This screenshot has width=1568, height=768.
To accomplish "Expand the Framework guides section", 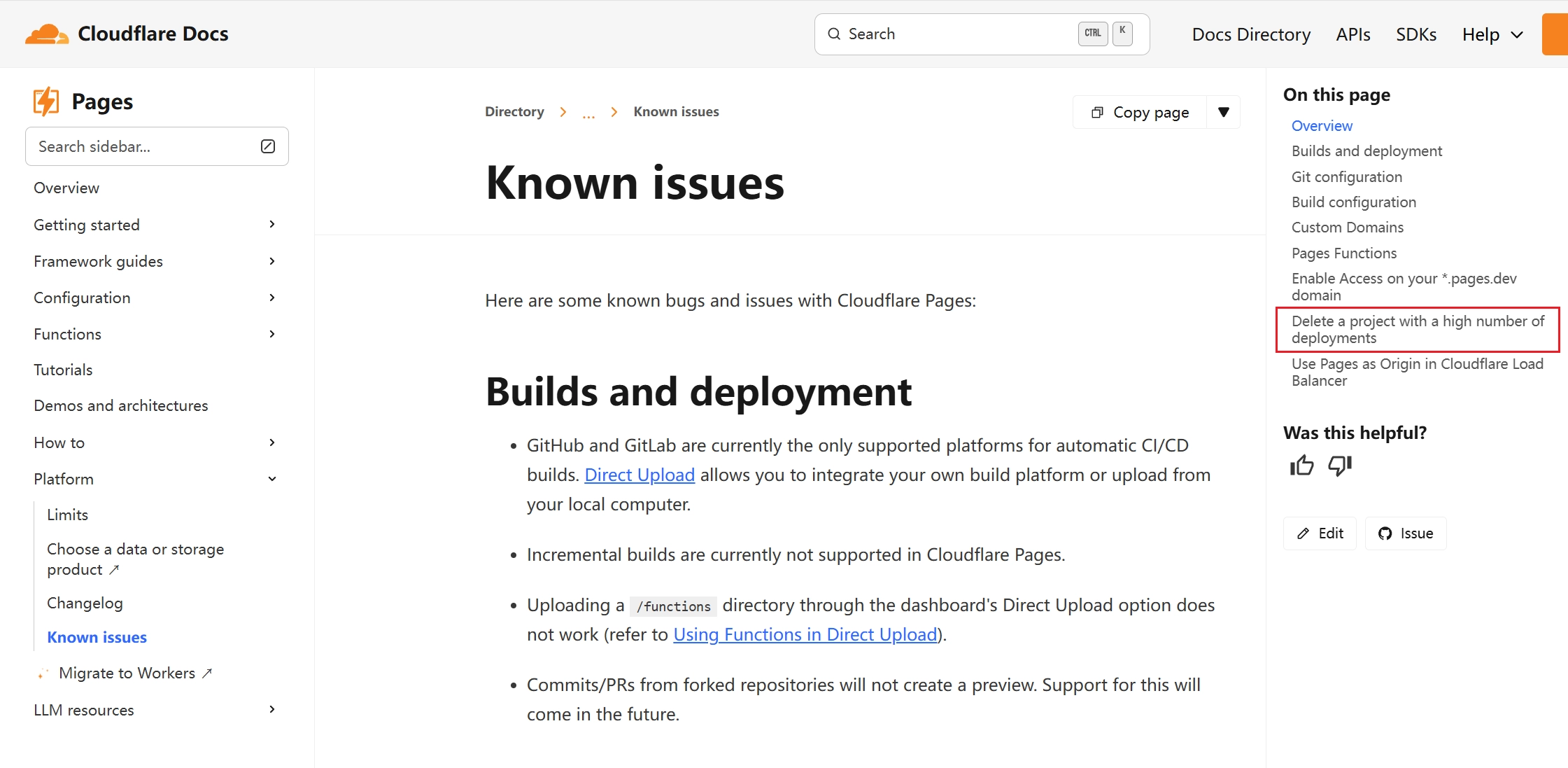I will tap(272, 261).
